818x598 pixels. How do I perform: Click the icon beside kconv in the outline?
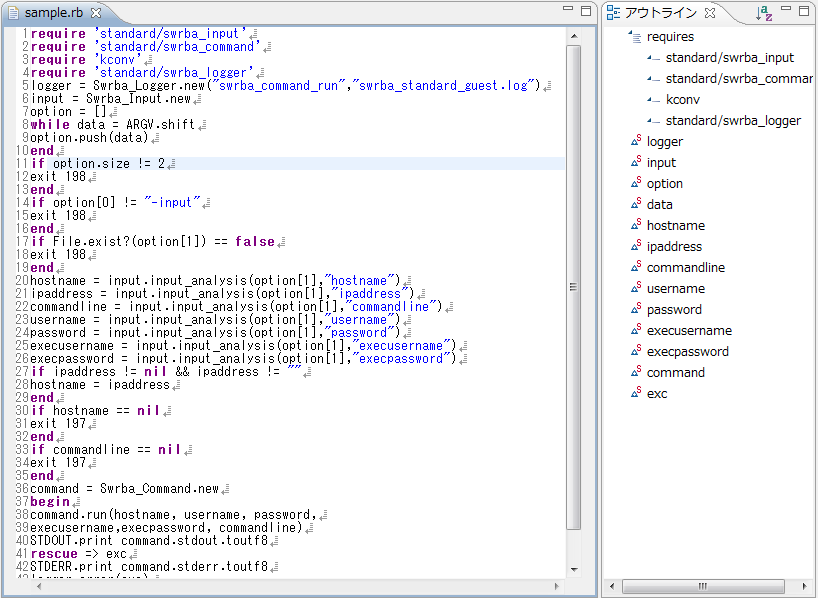(653, 99)
